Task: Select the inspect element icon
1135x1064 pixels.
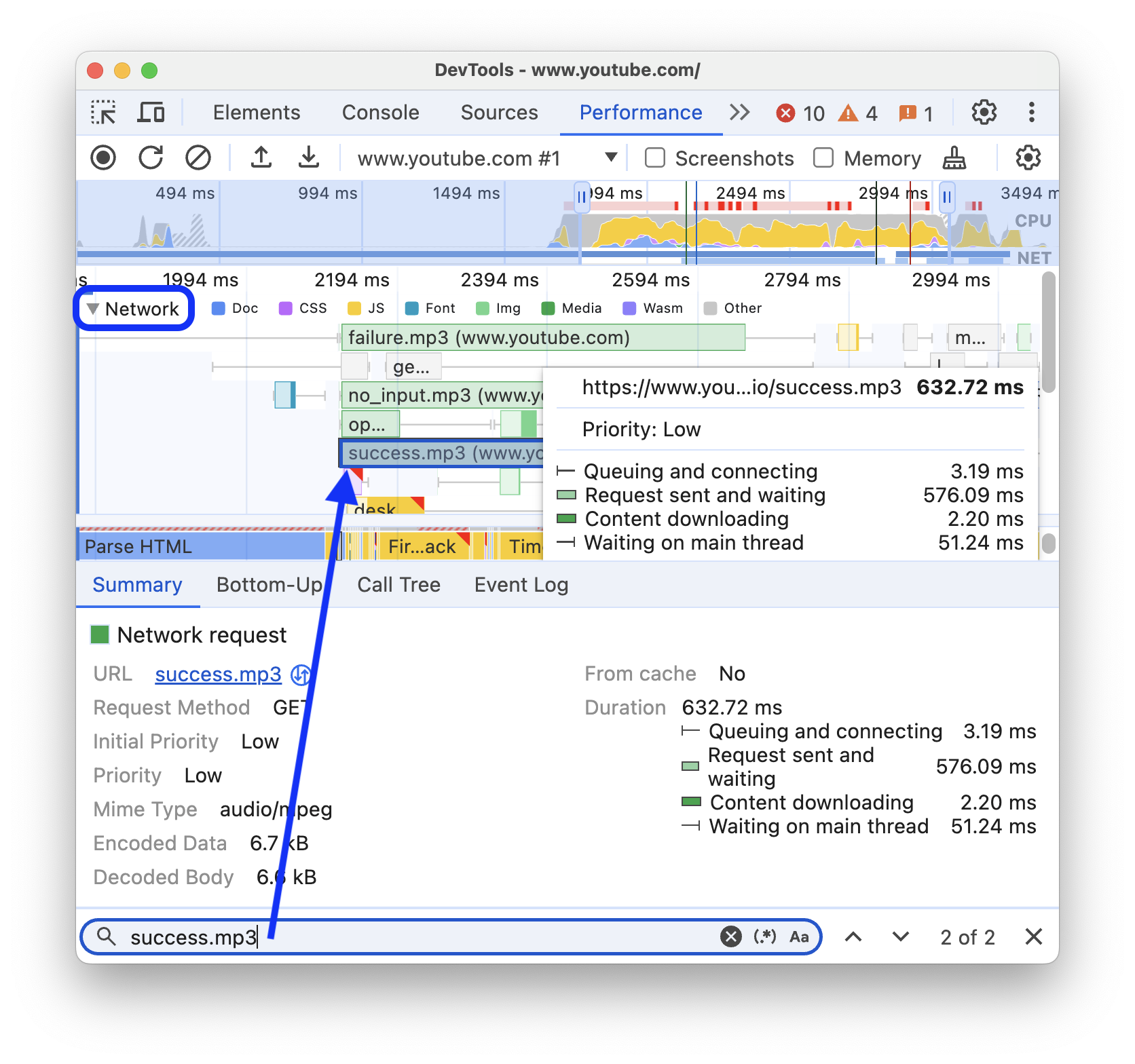Action: click(103, 113)
